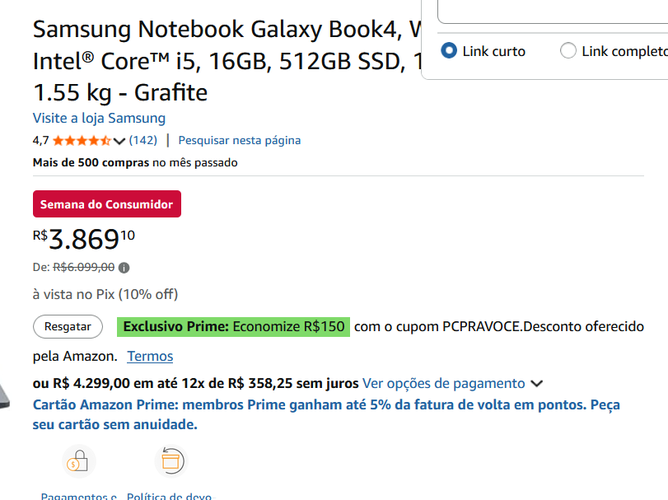Expand the rating breakdown chevron
Screen dimensions: 668x500
[x=119, y=141]
